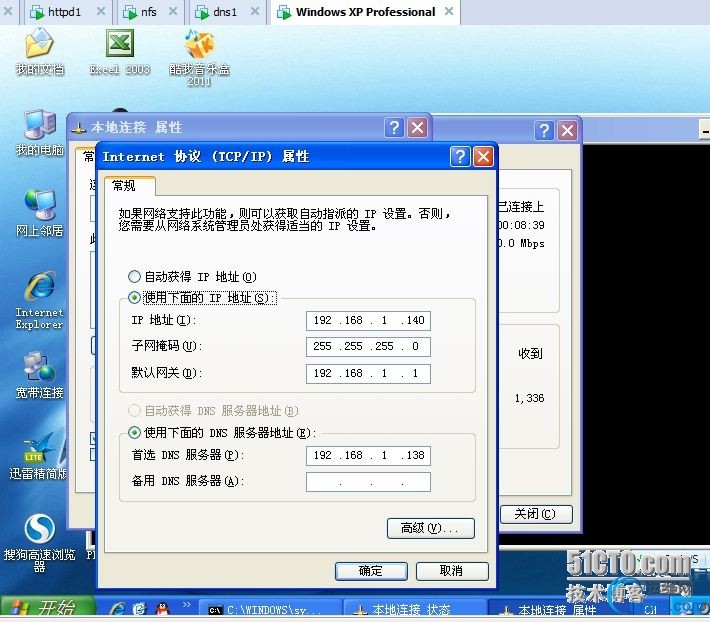Close the dns1 VM tab
710x622 pixels.
click(x=255, y=11)
